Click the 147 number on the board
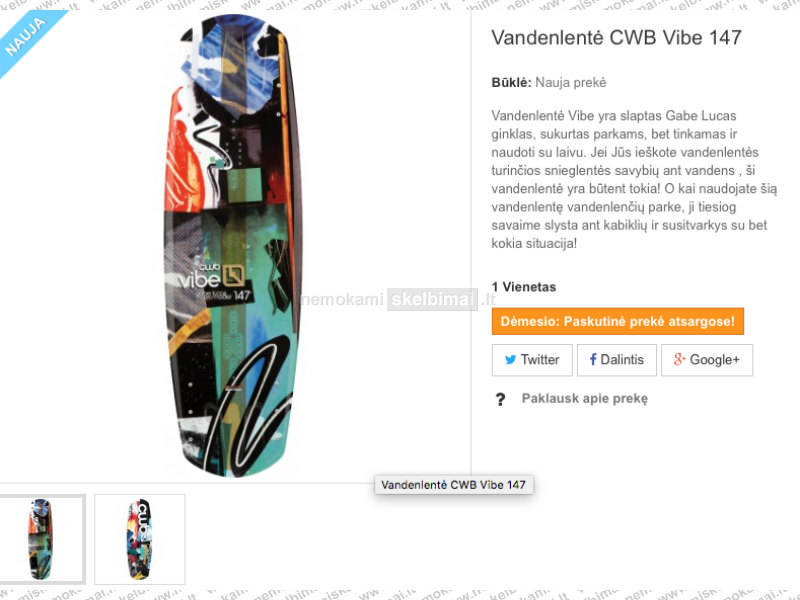 click(242, 295)
